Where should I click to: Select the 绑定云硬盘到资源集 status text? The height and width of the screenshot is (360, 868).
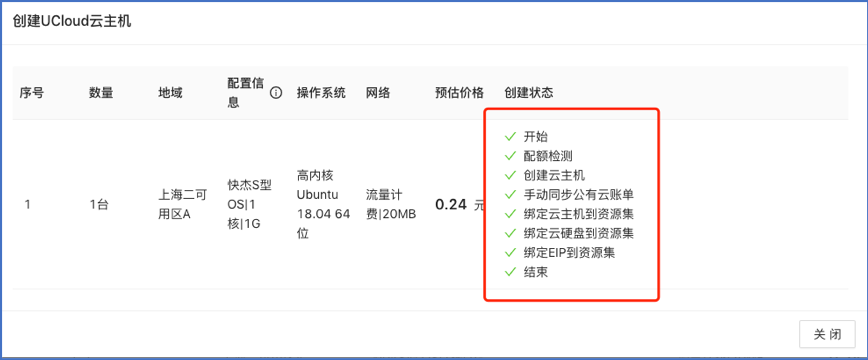point(578,233)
